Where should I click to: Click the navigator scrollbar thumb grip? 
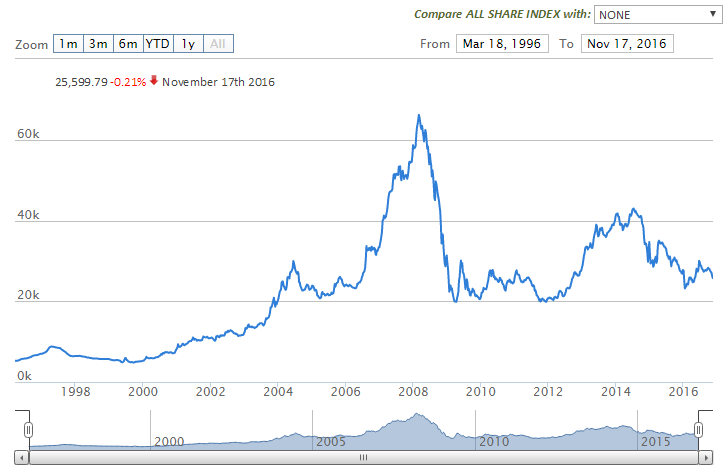tap(363, 458)
